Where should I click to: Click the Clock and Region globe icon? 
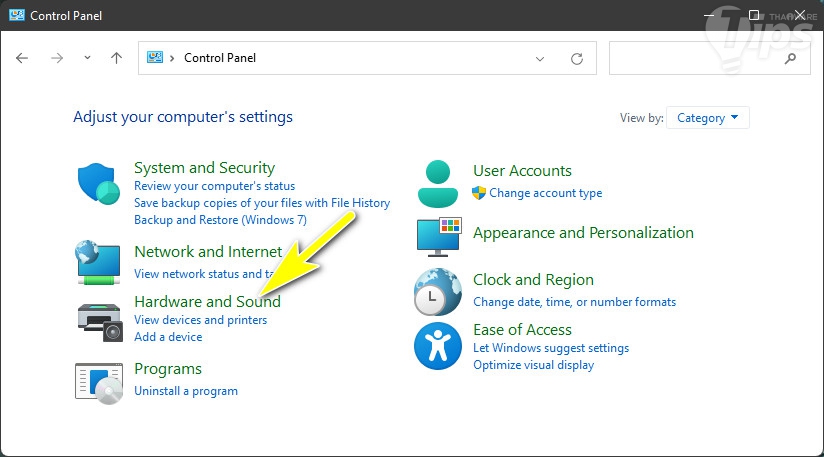tap(437, 292)
